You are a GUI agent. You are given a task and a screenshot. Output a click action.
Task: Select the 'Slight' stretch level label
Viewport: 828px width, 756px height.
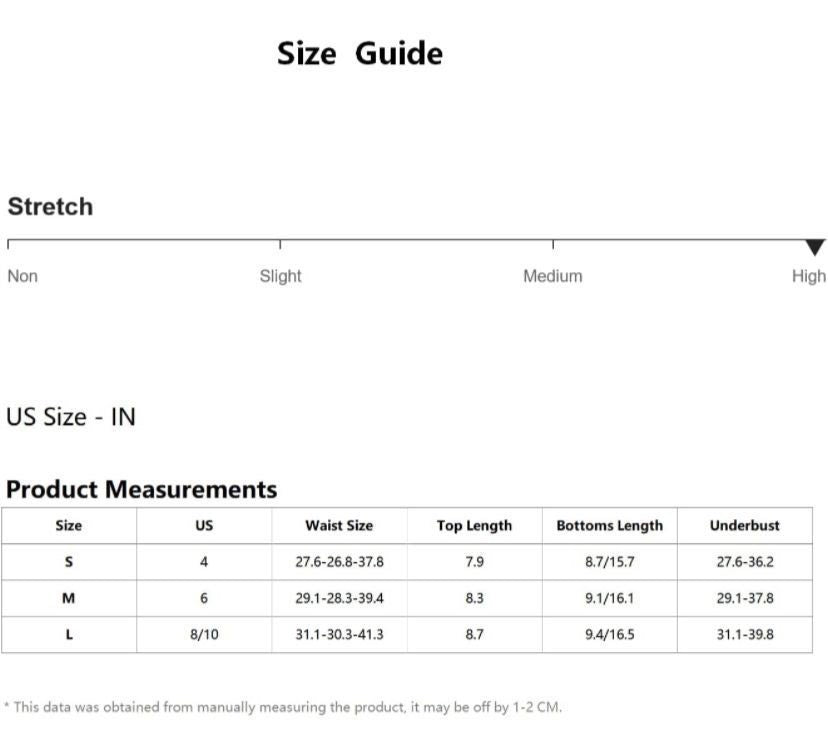pos(280,276)
